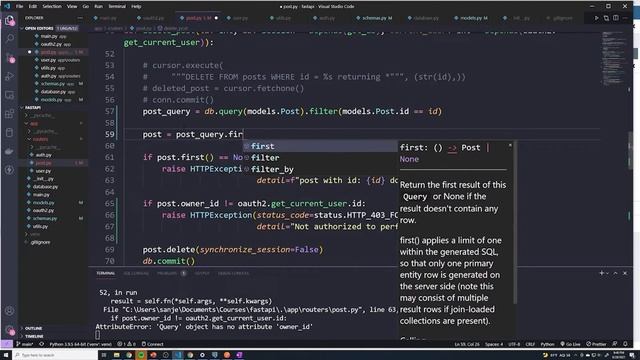The height and width of the screenshot is (360, 640).
Task: Open notifications bell in status bar
Action: click(x=625, y=344)
